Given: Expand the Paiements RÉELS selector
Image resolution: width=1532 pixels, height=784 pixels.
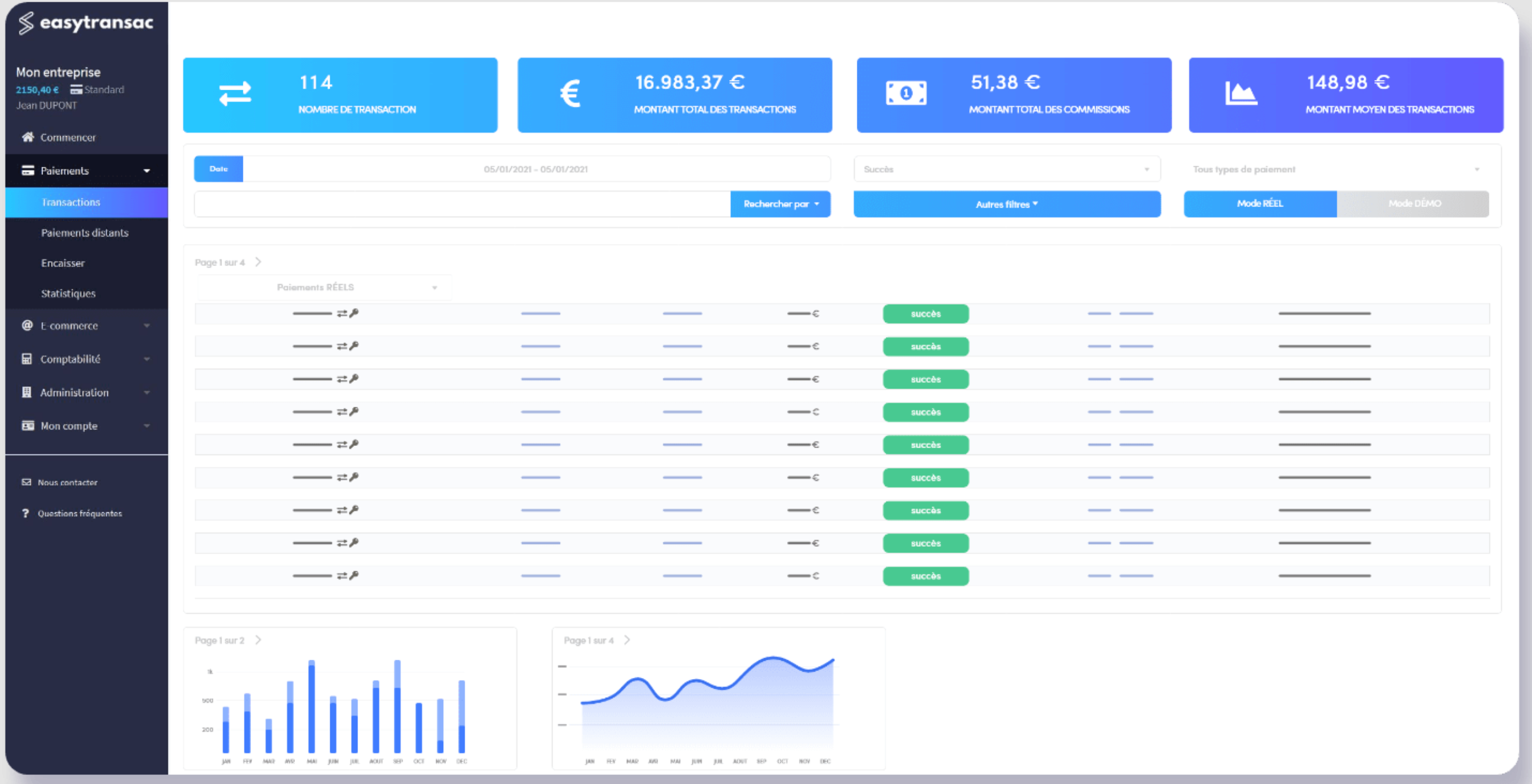Looking at the screenshot, I should pos(324,288).
